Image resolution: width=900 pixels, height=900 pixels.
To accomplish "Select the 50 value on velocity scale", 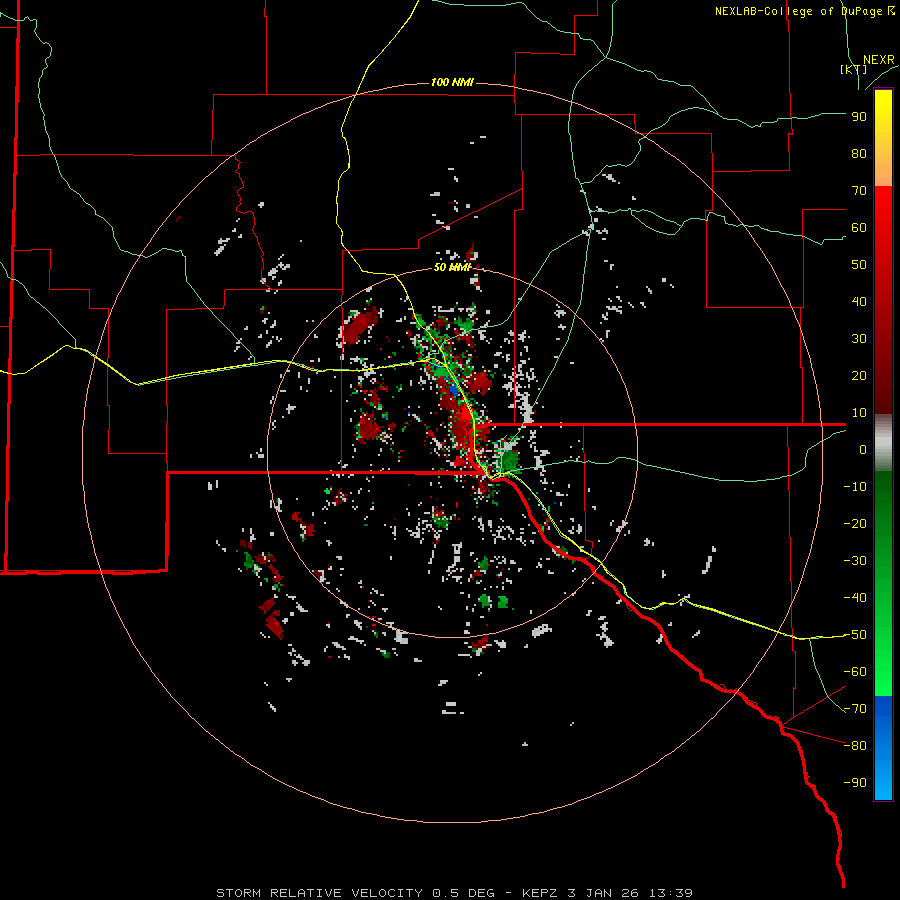I will [x=859, y=265].
